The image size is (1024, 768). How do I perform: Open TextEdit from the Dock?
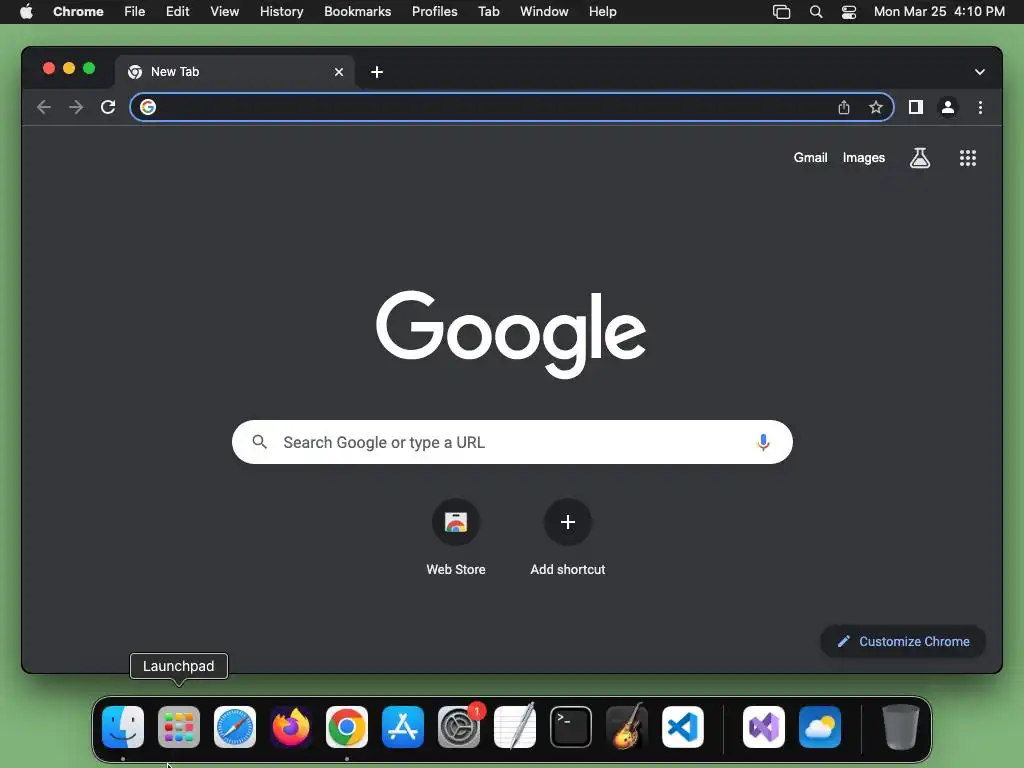click(515, 727)
